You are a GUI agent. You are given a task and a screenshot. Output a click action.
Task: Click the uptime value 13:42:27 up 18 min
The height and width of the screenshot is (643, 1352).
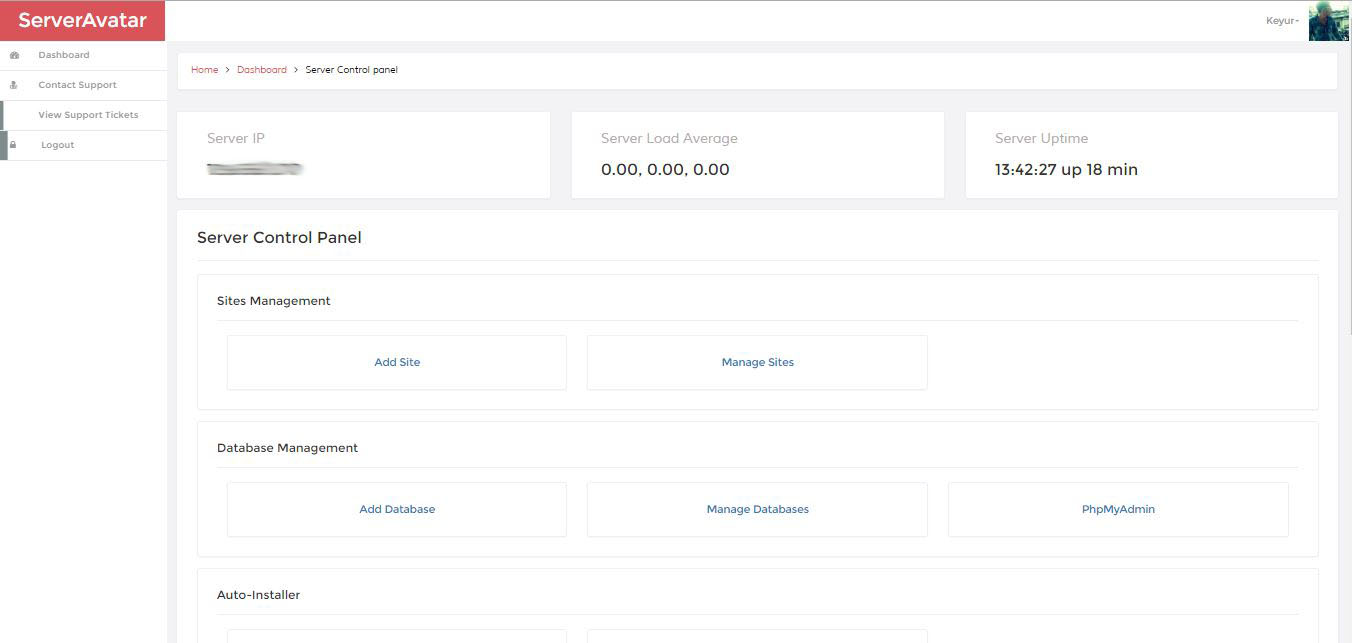click(x=1066, y=170)
